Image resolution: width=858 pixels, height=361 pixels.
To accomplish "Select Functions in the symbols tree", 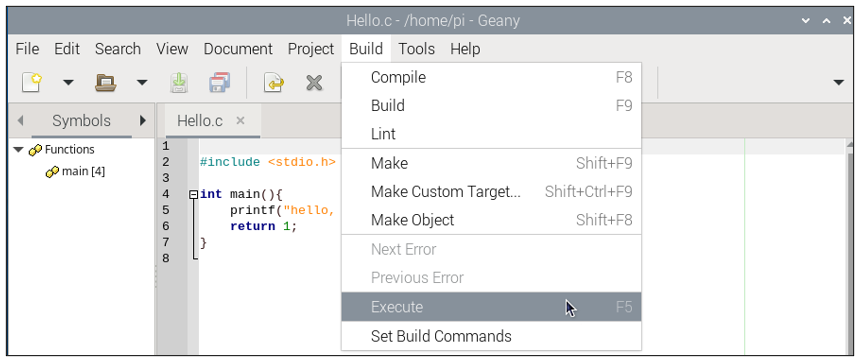I will (69, 149).
